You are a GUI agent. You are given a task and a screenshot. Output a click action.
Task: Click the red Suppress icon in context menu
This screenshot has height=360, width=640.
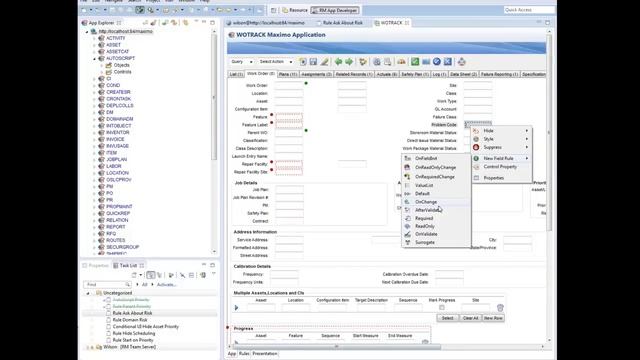click(x=476, y=147)
